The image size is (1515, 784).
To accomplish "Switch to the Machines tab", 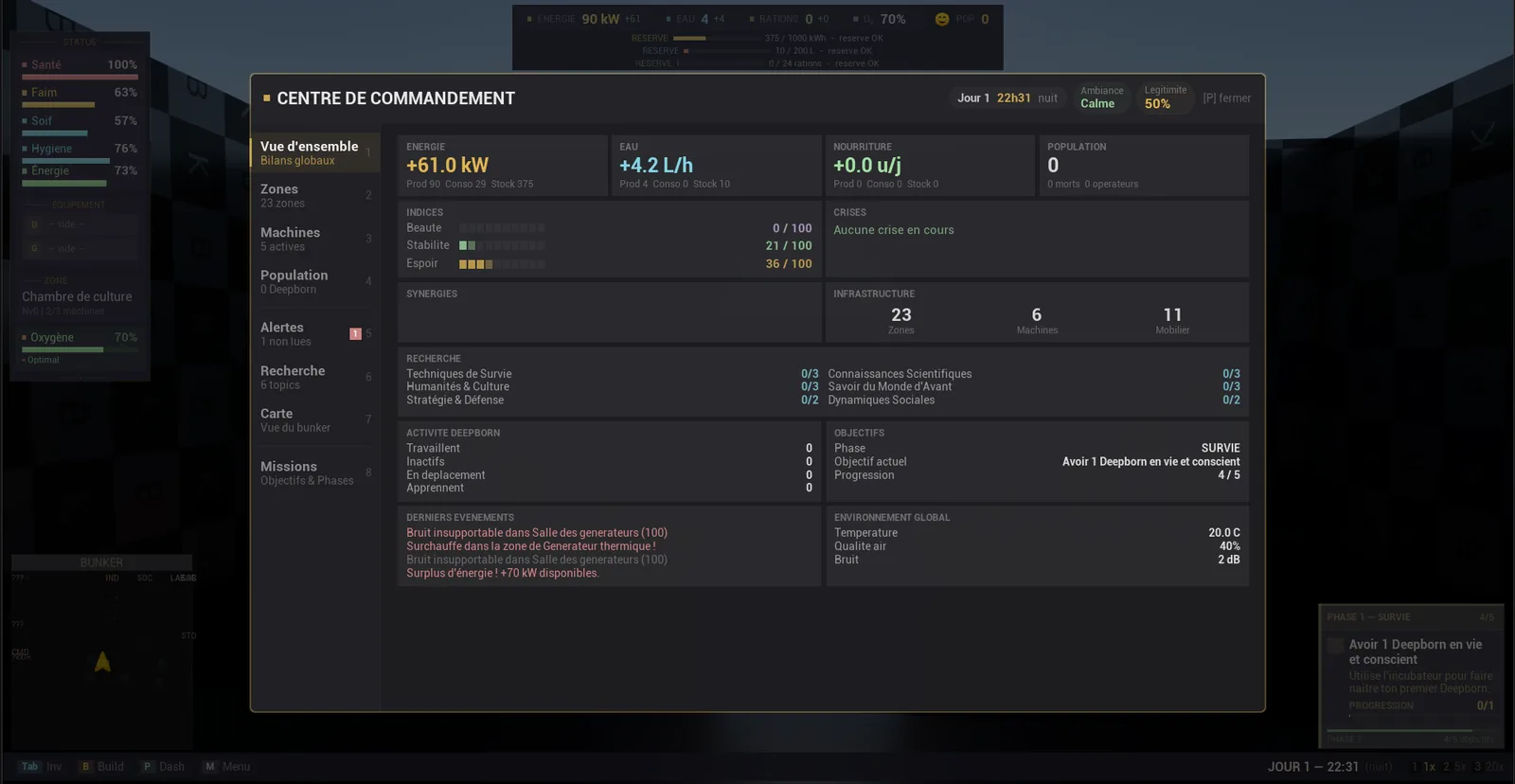I will pos(315,239).
